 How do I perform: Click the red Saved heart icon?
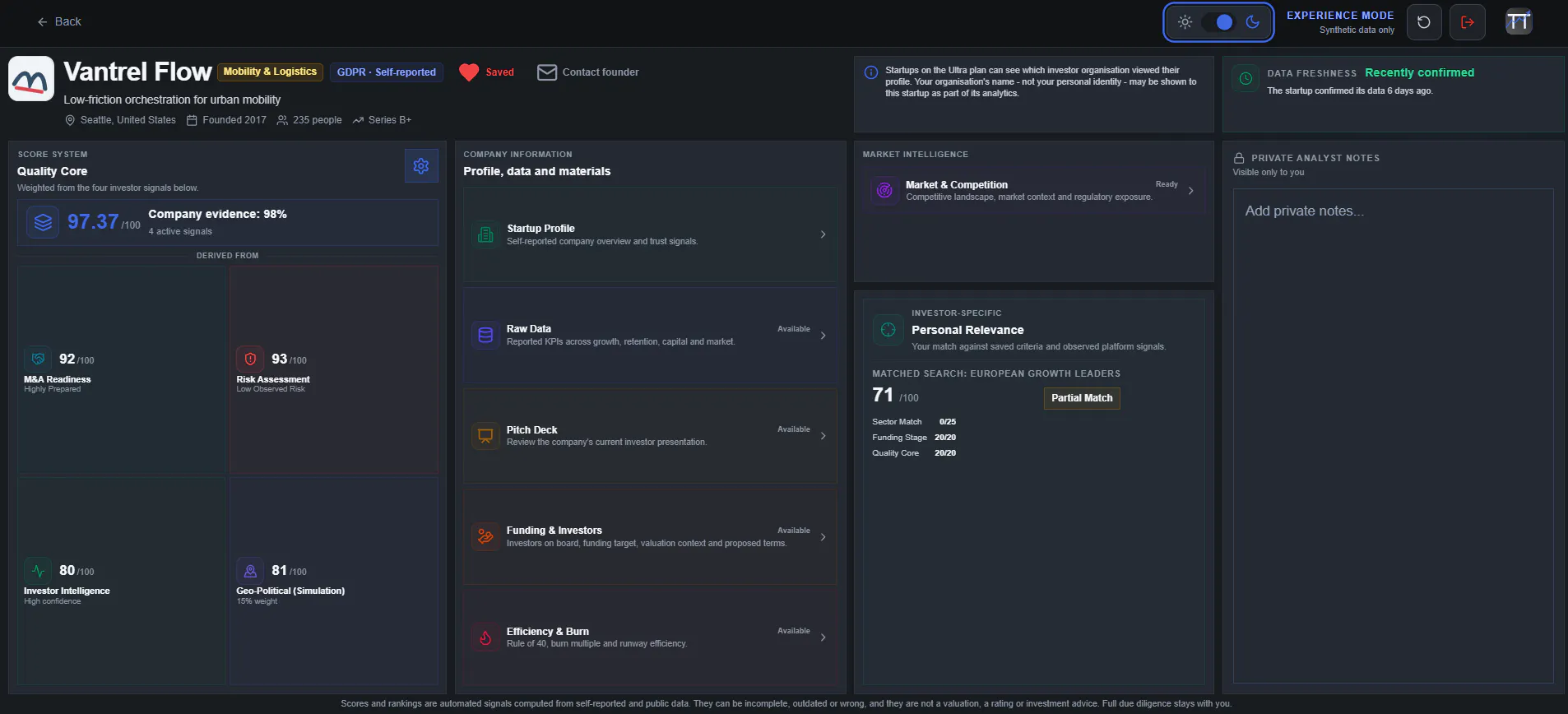coord(469,72)
